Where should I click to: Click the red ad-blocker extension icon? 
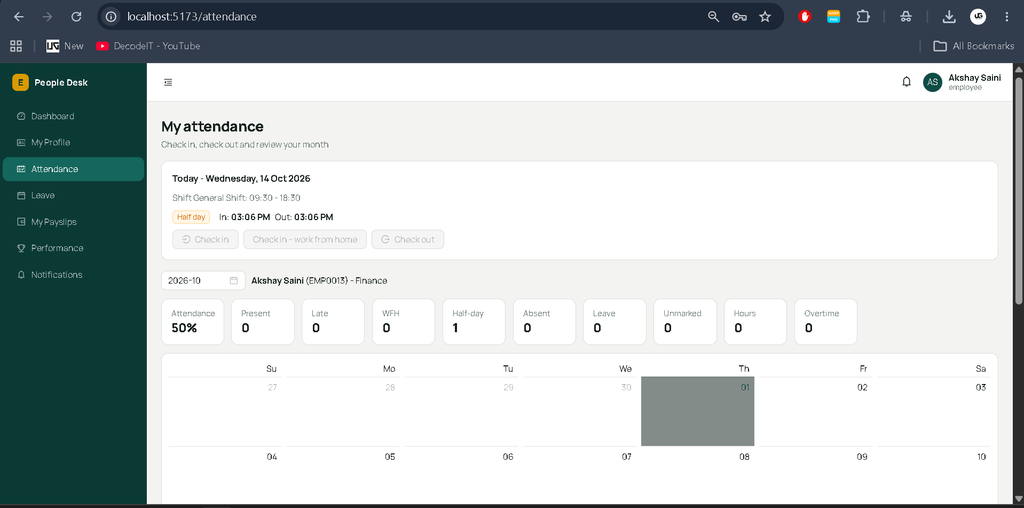pos(805,17)
